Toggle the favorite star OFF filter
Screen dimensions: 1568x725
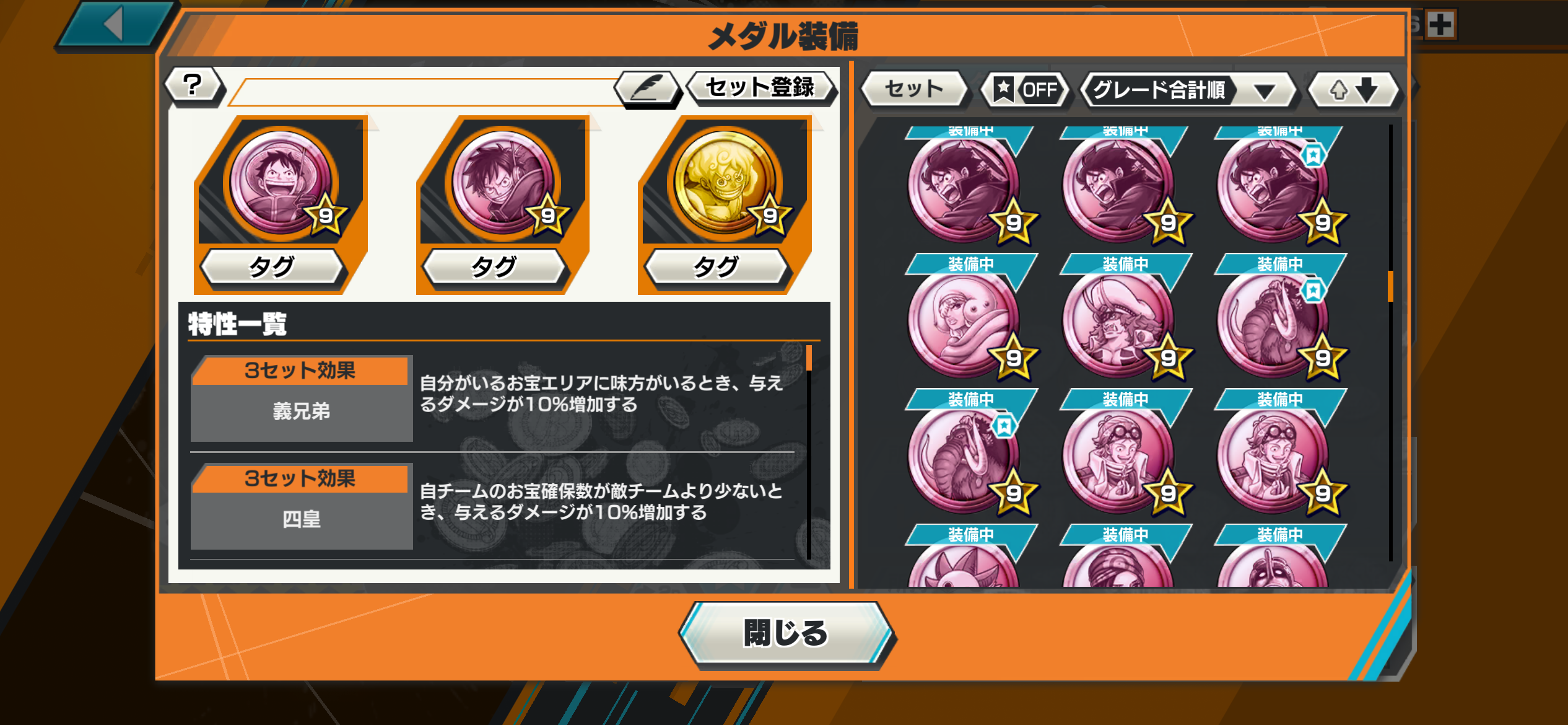coord(1026,90)
